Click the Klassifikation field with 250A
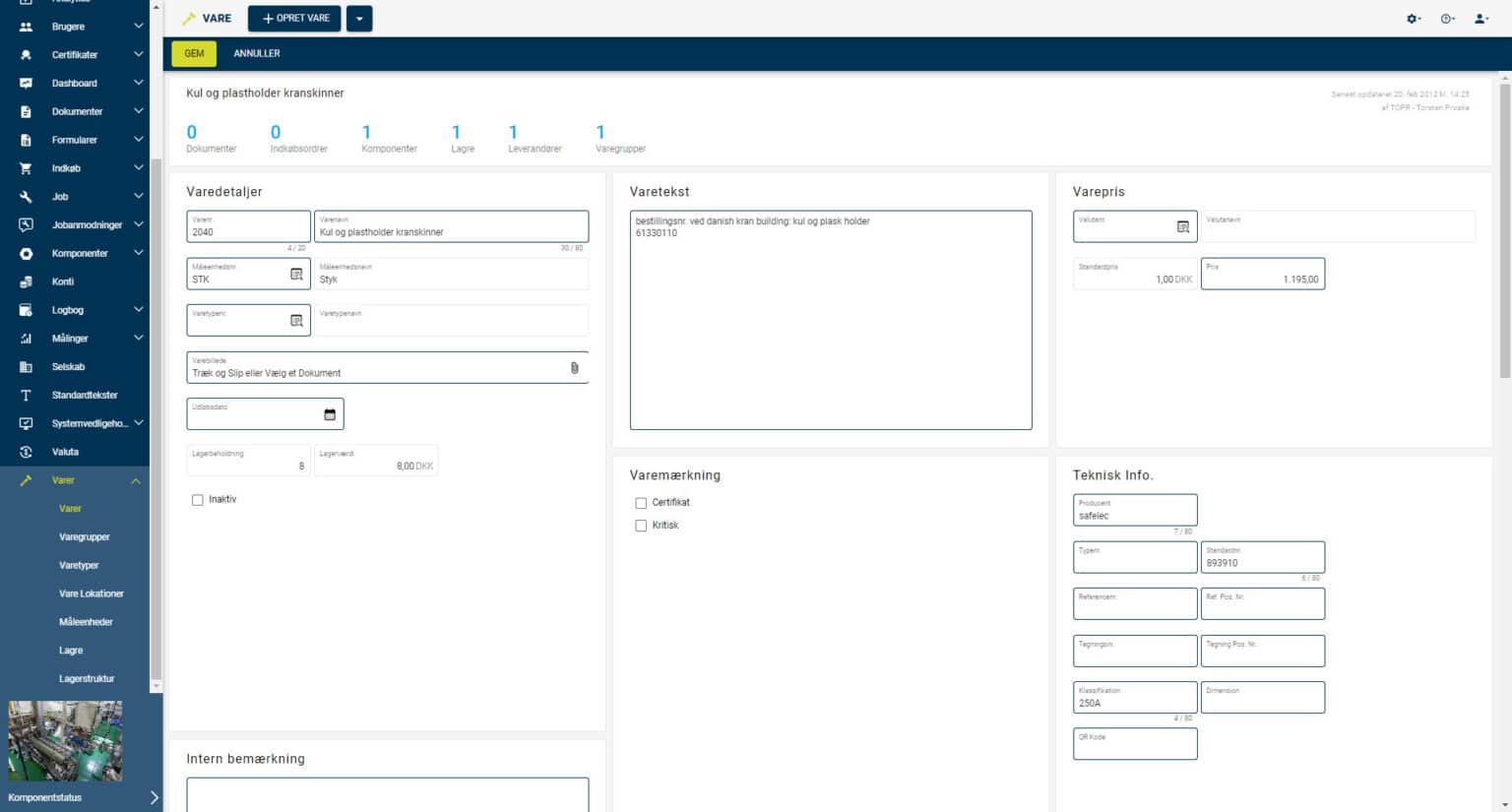The height and width of the screenshot is (812, 1512). pos(1135,697)
